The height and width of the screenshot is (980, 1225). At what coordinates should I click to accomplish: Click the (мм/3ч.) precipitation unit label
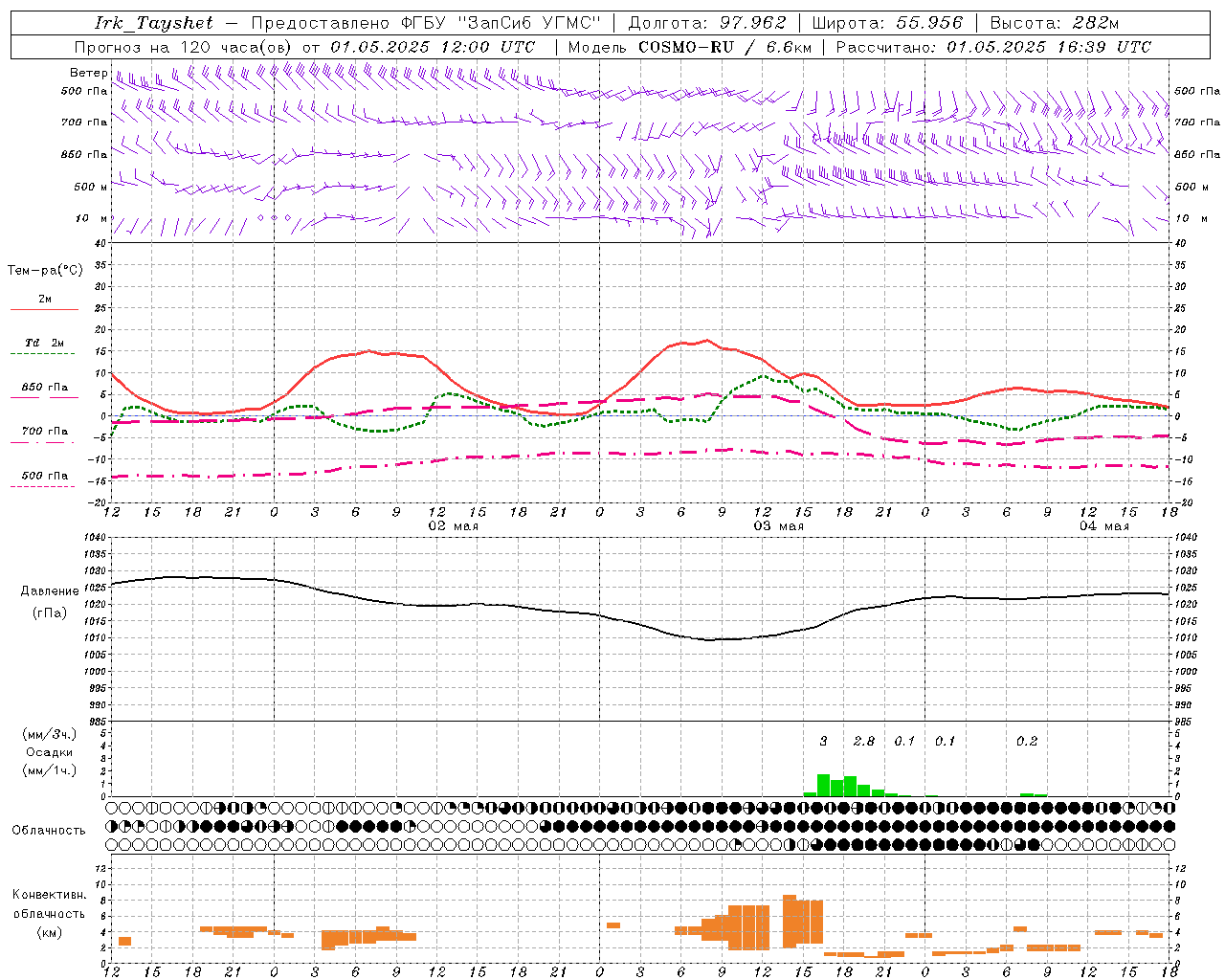[49, 734]
